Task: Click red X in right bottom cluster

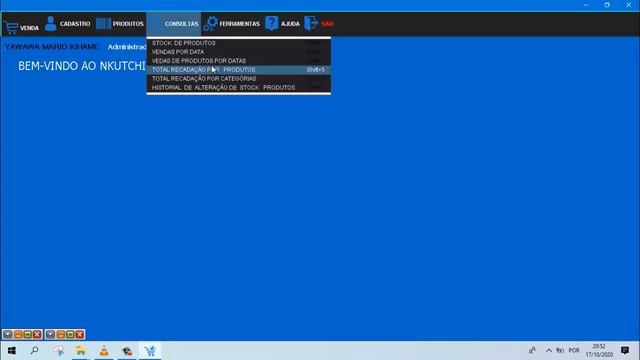Action: tap(80, 335)
